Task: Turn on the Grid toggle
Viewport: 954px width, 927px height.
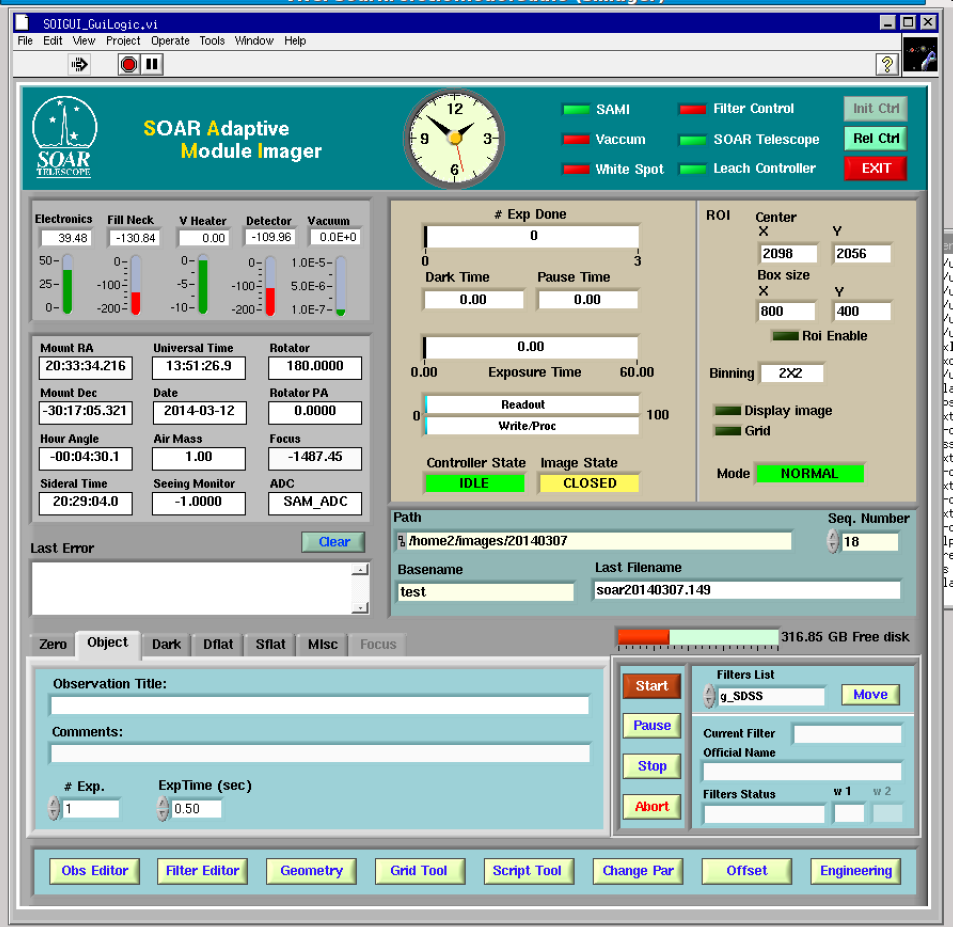Action: coord(727,431)
